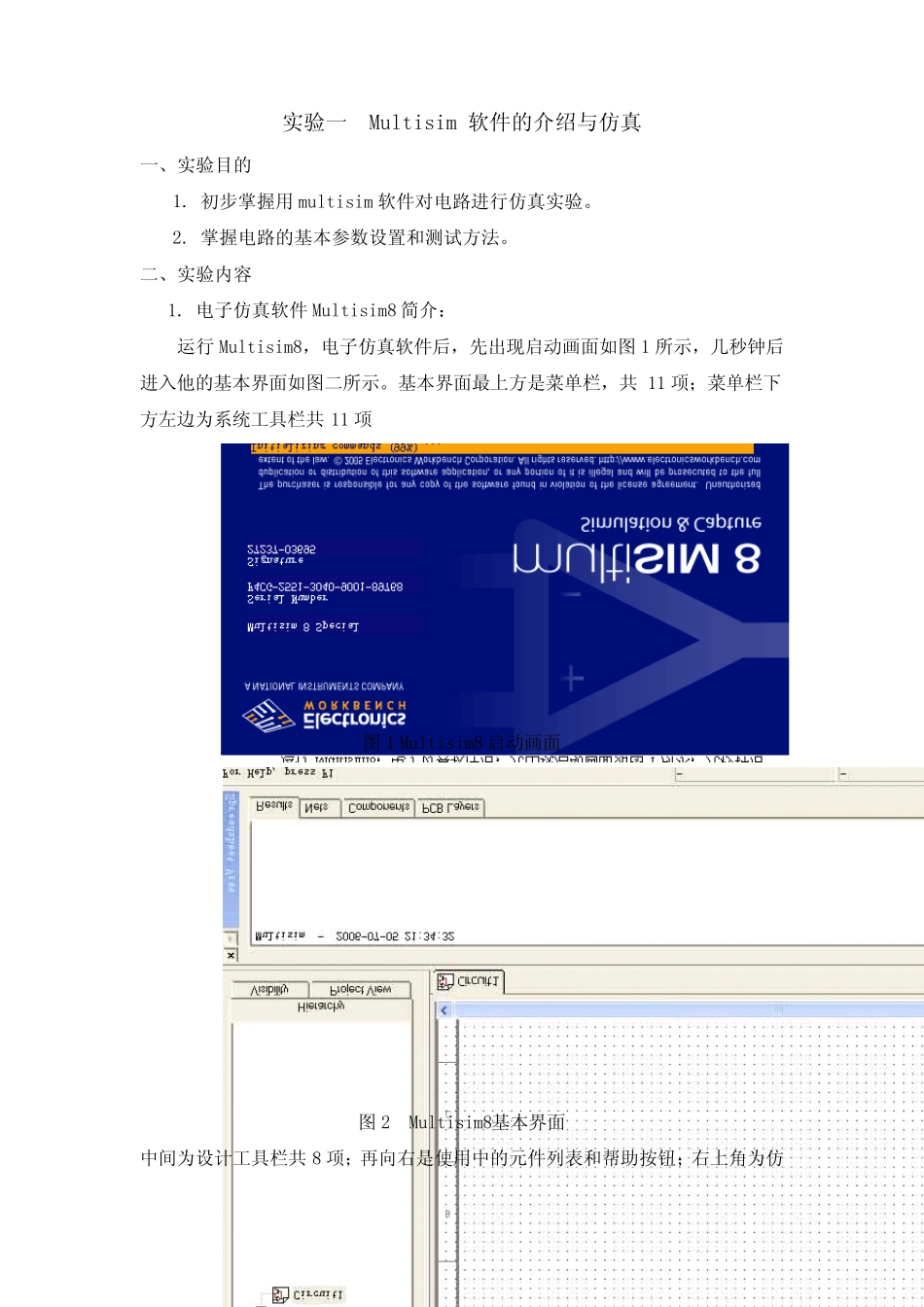Image resolution: width=924 pixels, height=1307 pixels.
Task: Activate the Circuit1 document tab above the grid
Action: pyautogui.click(x=469, y=981)
